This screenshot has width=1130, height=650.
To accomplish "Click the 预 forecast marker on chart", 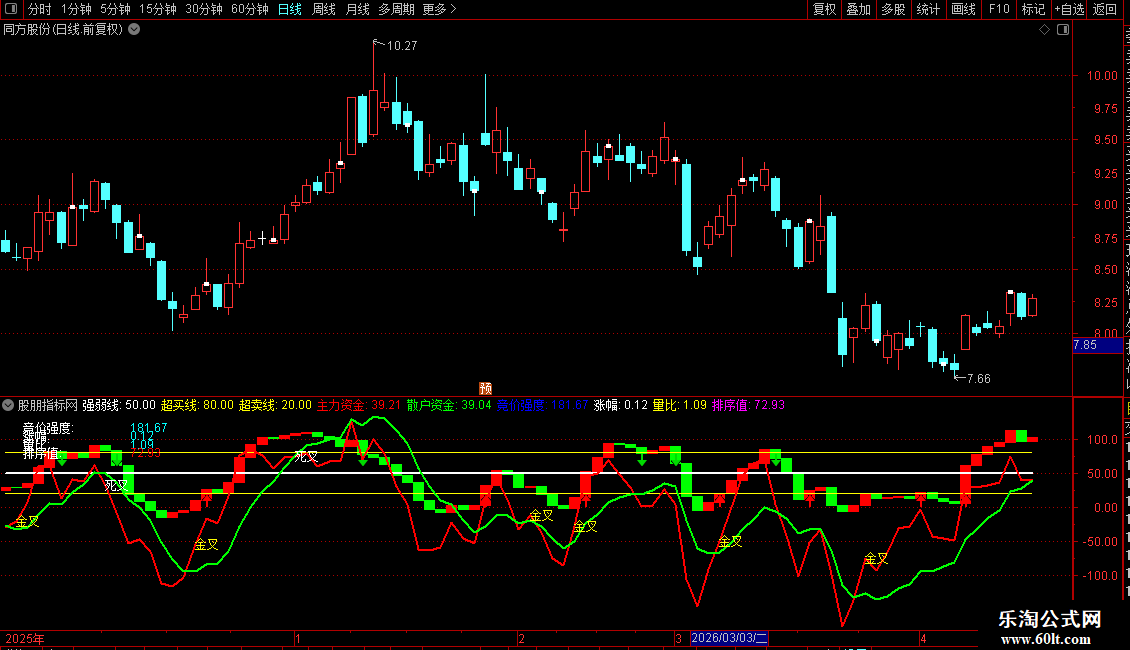I will click(486, 388).
